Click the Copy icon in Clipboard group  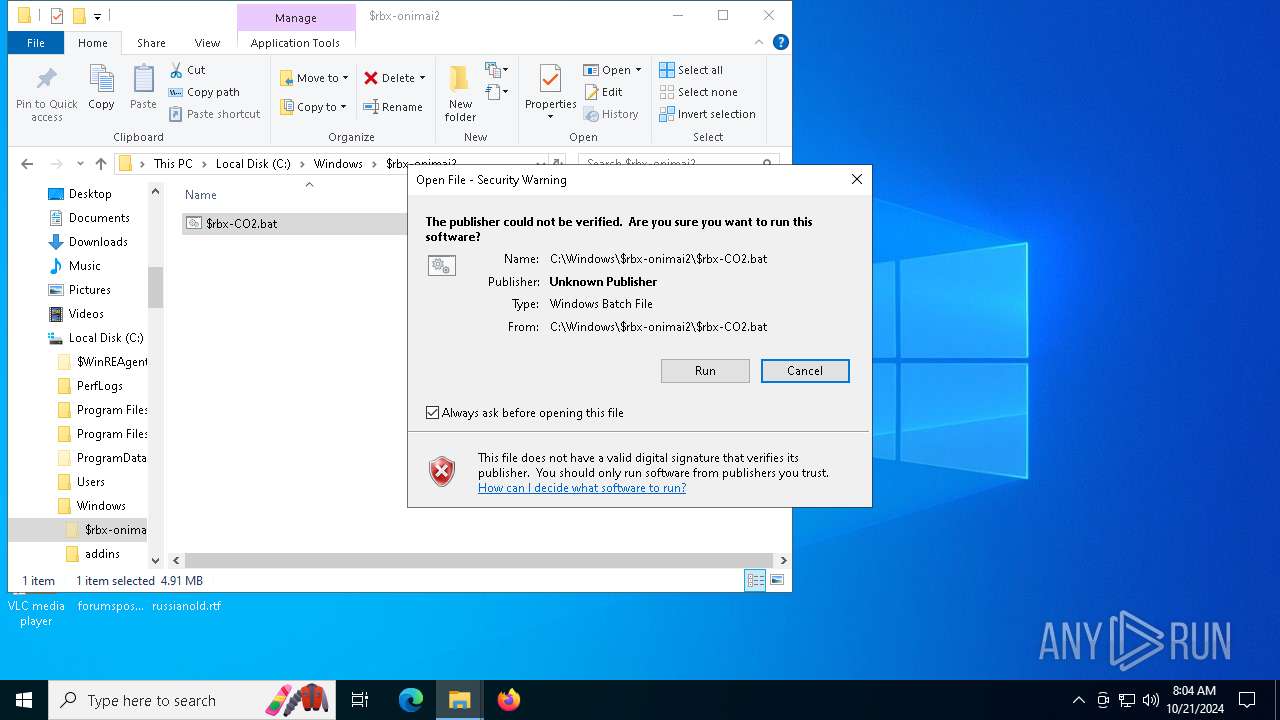click(101, 88)
